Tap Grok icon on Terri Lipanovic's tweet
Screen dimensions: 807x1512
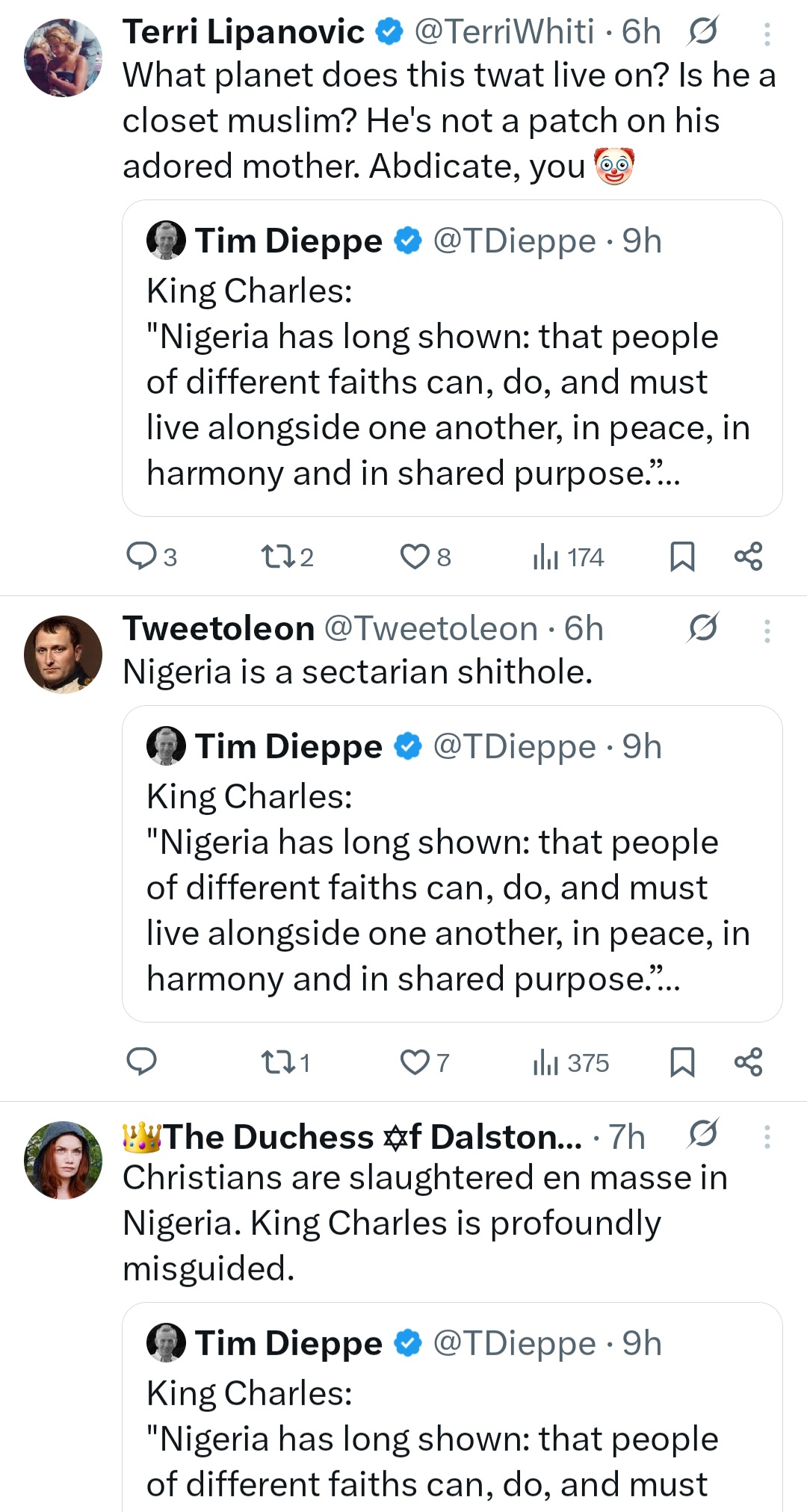(x=702, y=31)
